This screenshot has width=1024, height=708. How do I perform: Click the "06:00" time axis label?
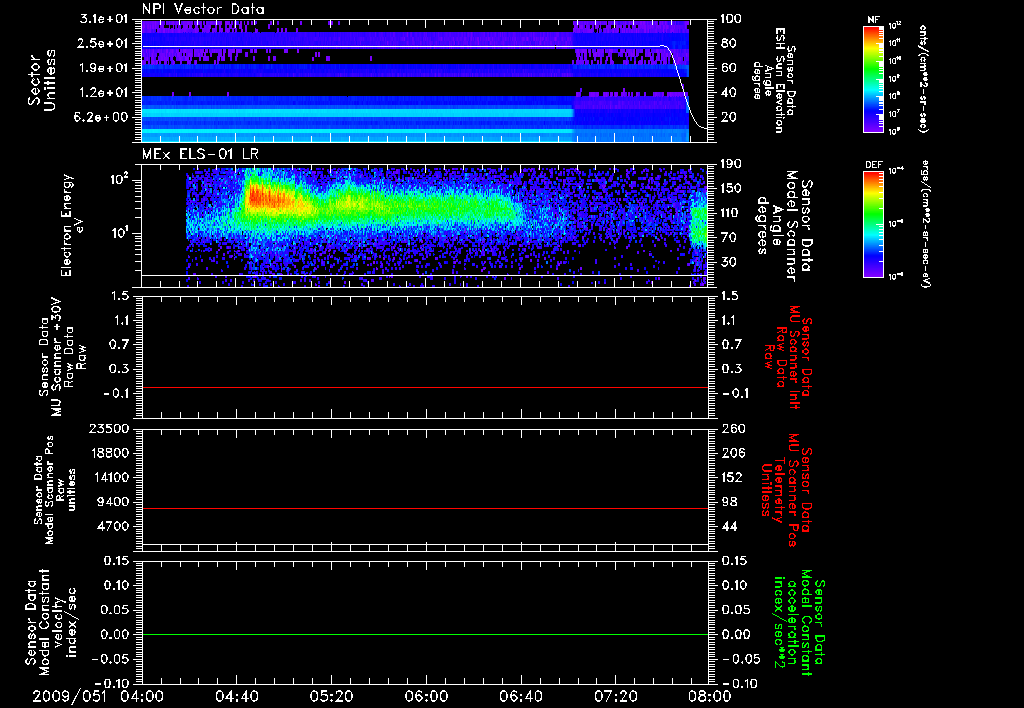[x=426, y=696]
